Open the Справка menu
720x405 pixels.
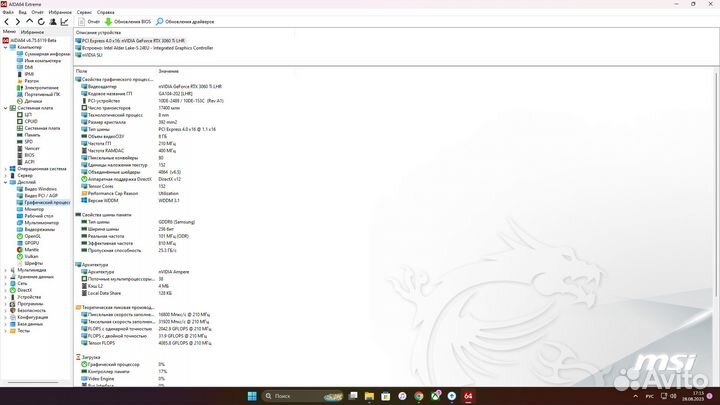(106, 12)
